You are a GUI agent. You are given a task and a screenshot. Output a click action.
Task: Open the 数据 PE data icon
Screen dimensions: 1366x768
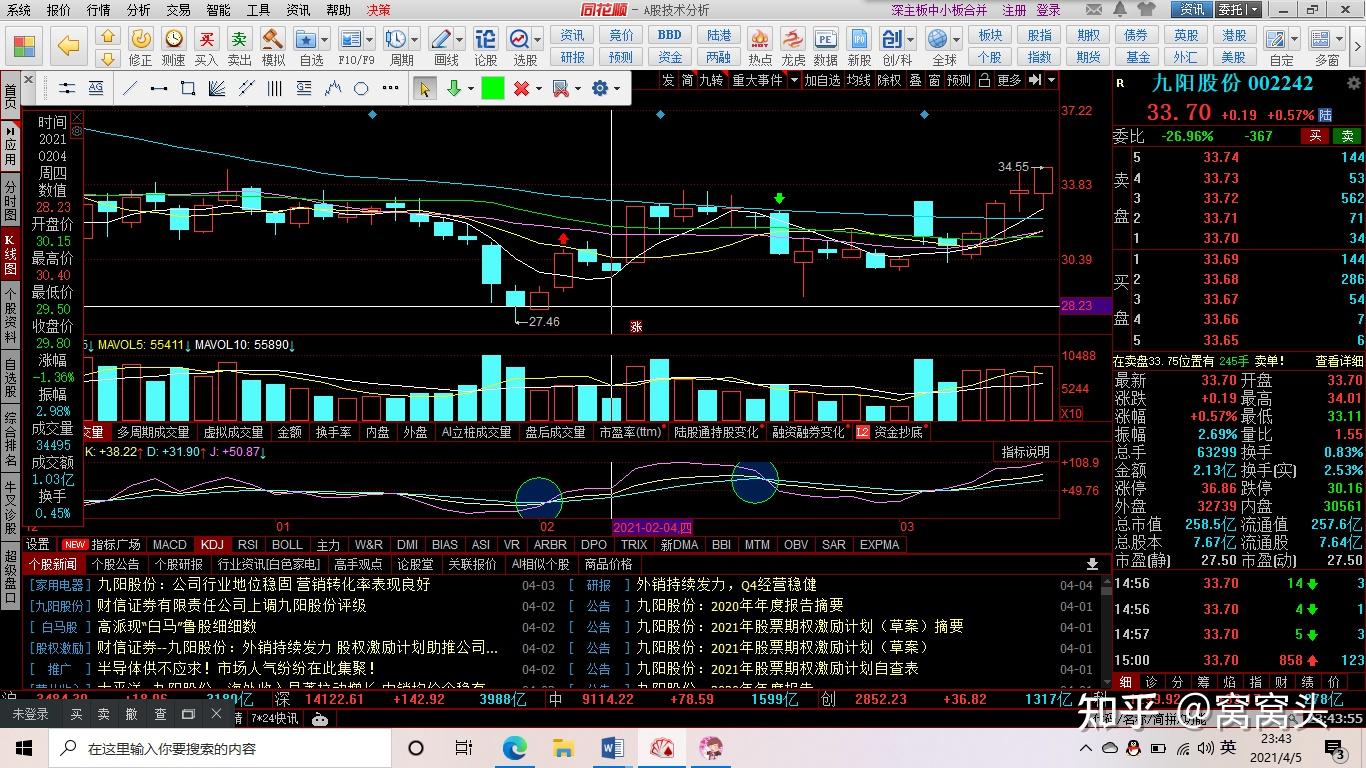tap(826, 46)
